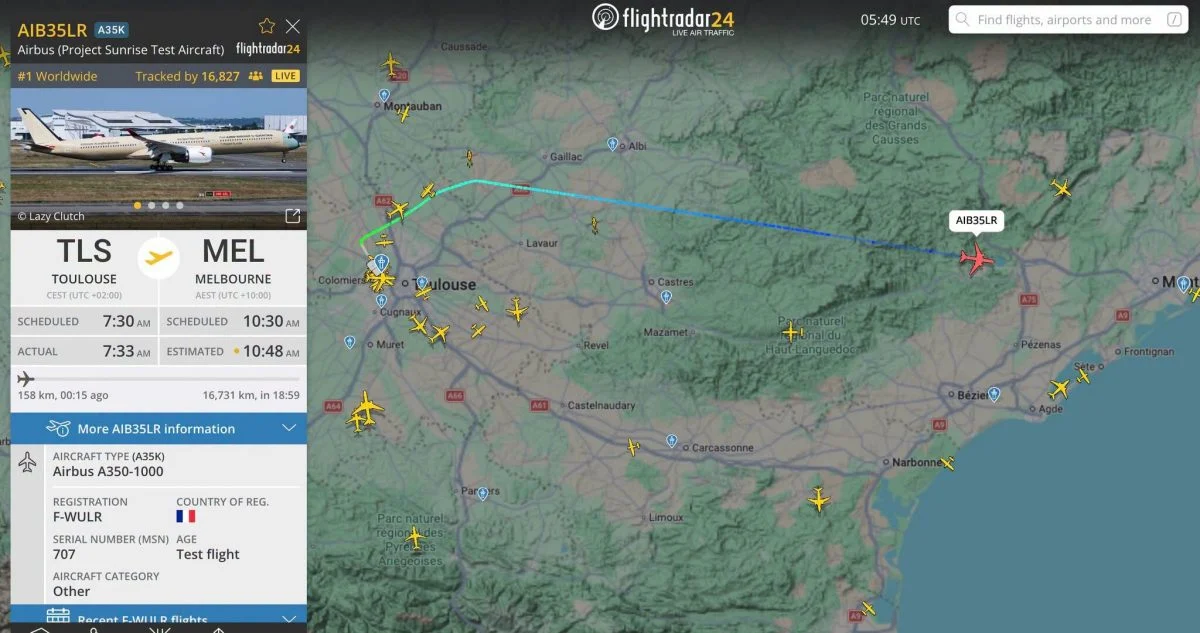The image size is (1200, 633).
Task: Click the AIB35LR callout label on the map
Action: click(x=977, y=220)
